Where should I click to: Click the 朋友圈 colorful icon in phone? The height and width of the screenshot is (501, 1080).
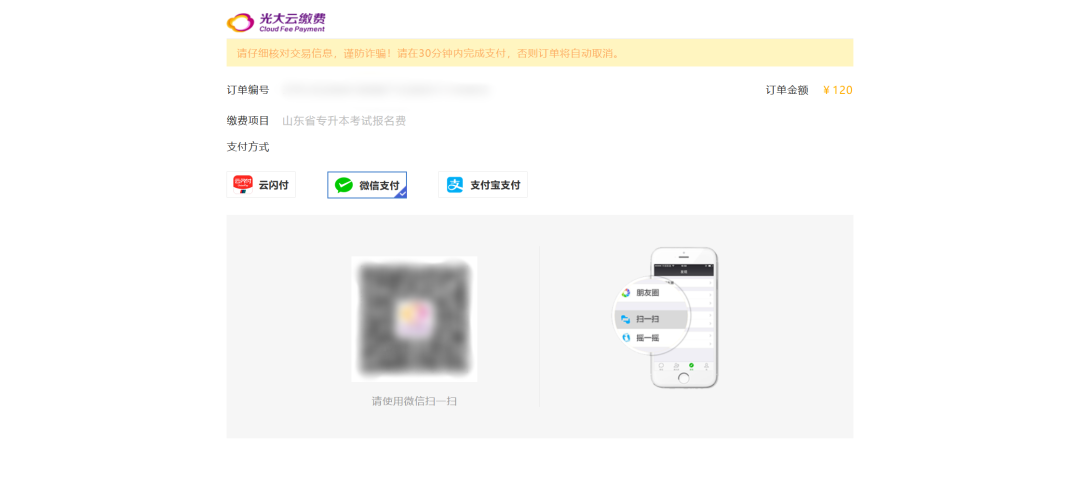(626, 293)
